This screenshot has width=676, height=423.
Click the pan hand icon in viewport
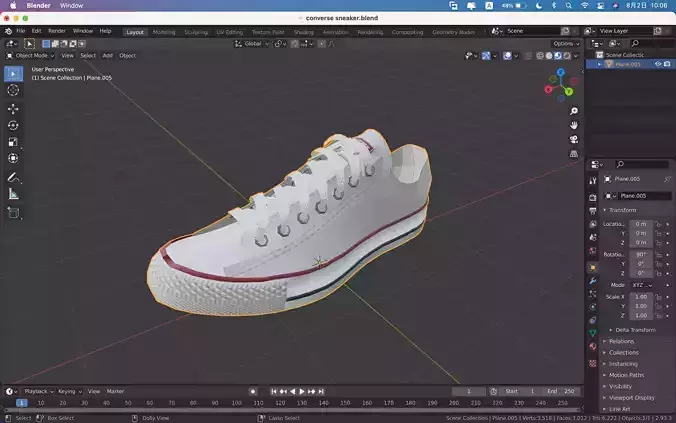(574, 125)
